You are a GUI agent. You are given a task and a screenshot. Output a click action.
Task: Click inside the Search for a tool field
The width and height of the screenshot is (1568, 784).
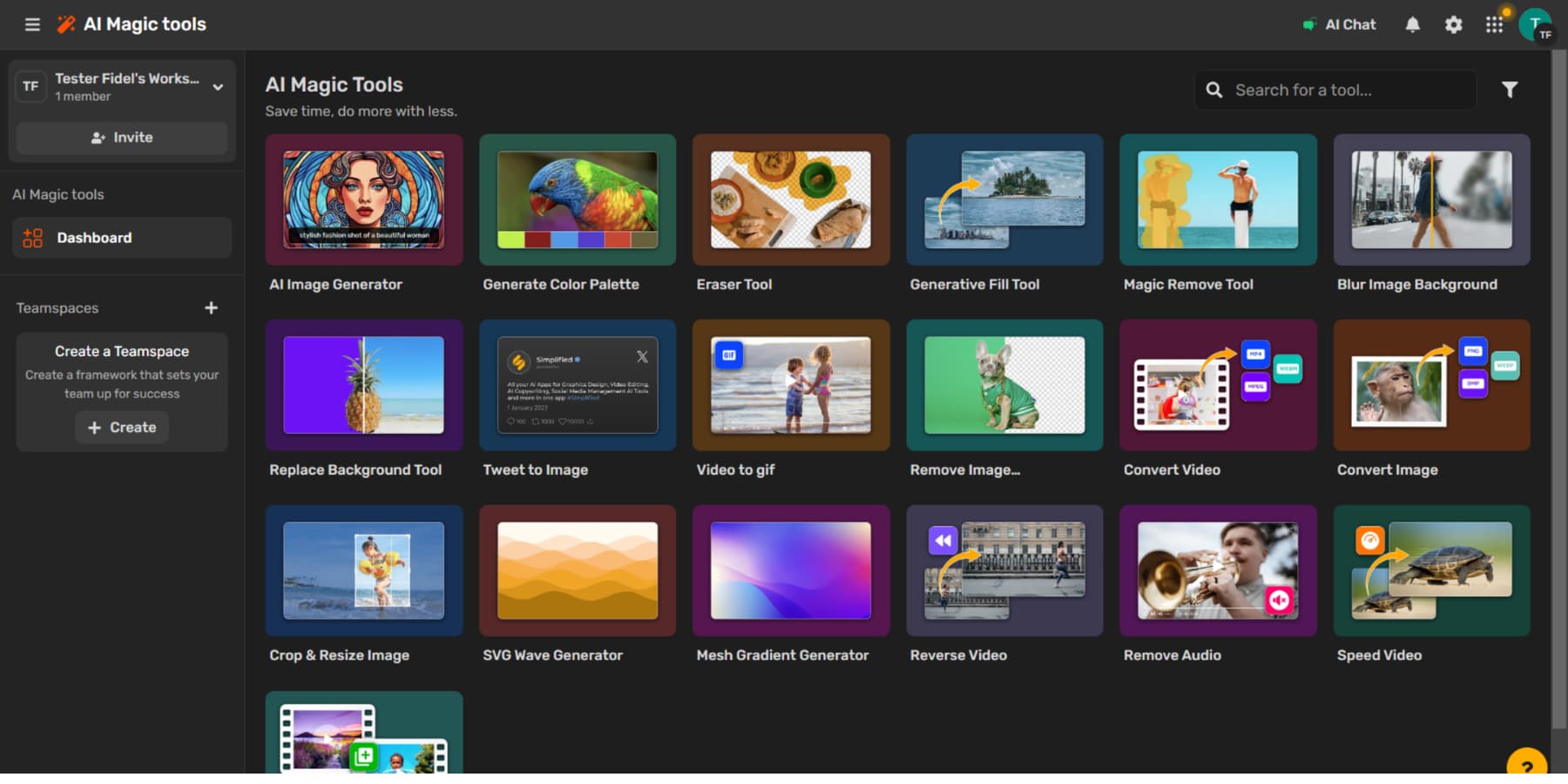pos(1333,89)
